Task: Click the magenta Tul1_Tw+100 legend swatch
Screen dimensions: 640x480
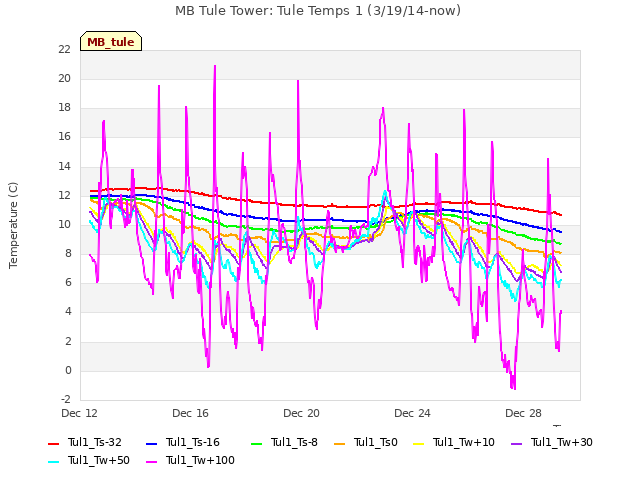Action: (151, 462)
